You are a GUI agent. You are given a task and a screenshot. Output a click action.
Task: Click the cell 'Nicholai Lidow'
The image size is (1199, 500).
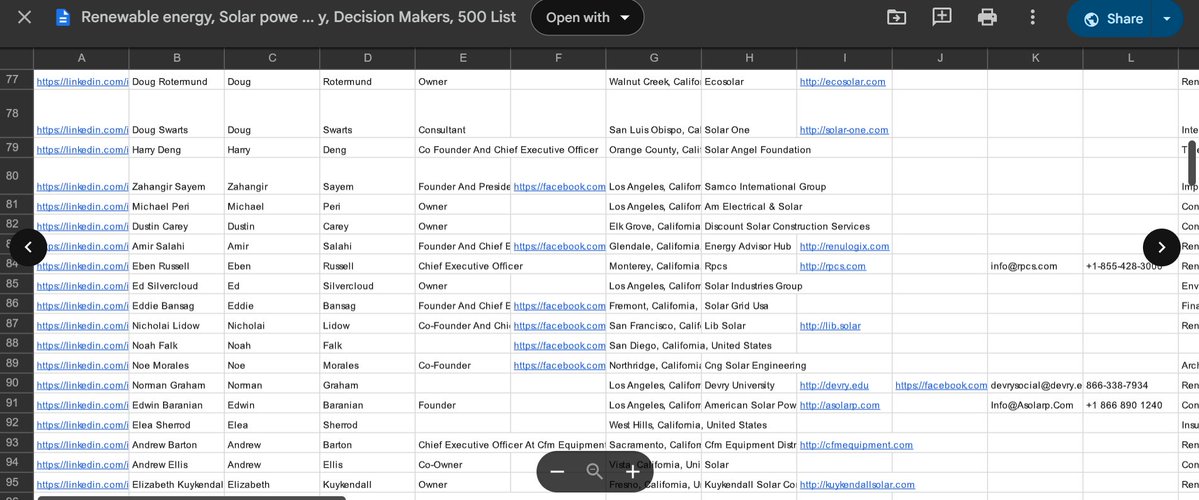coord(176,324)
